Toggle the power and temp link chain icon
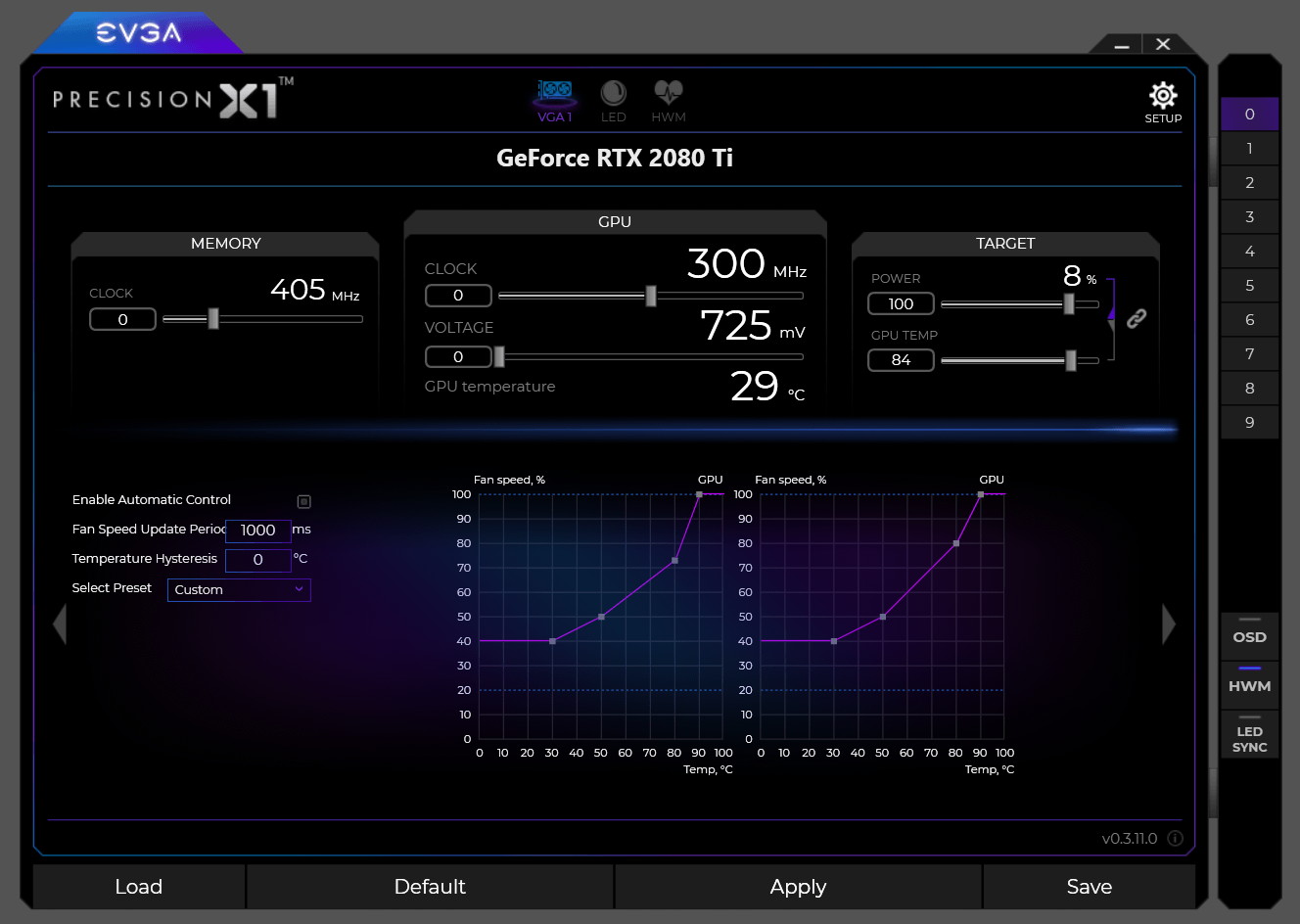 coord(1137,318)
